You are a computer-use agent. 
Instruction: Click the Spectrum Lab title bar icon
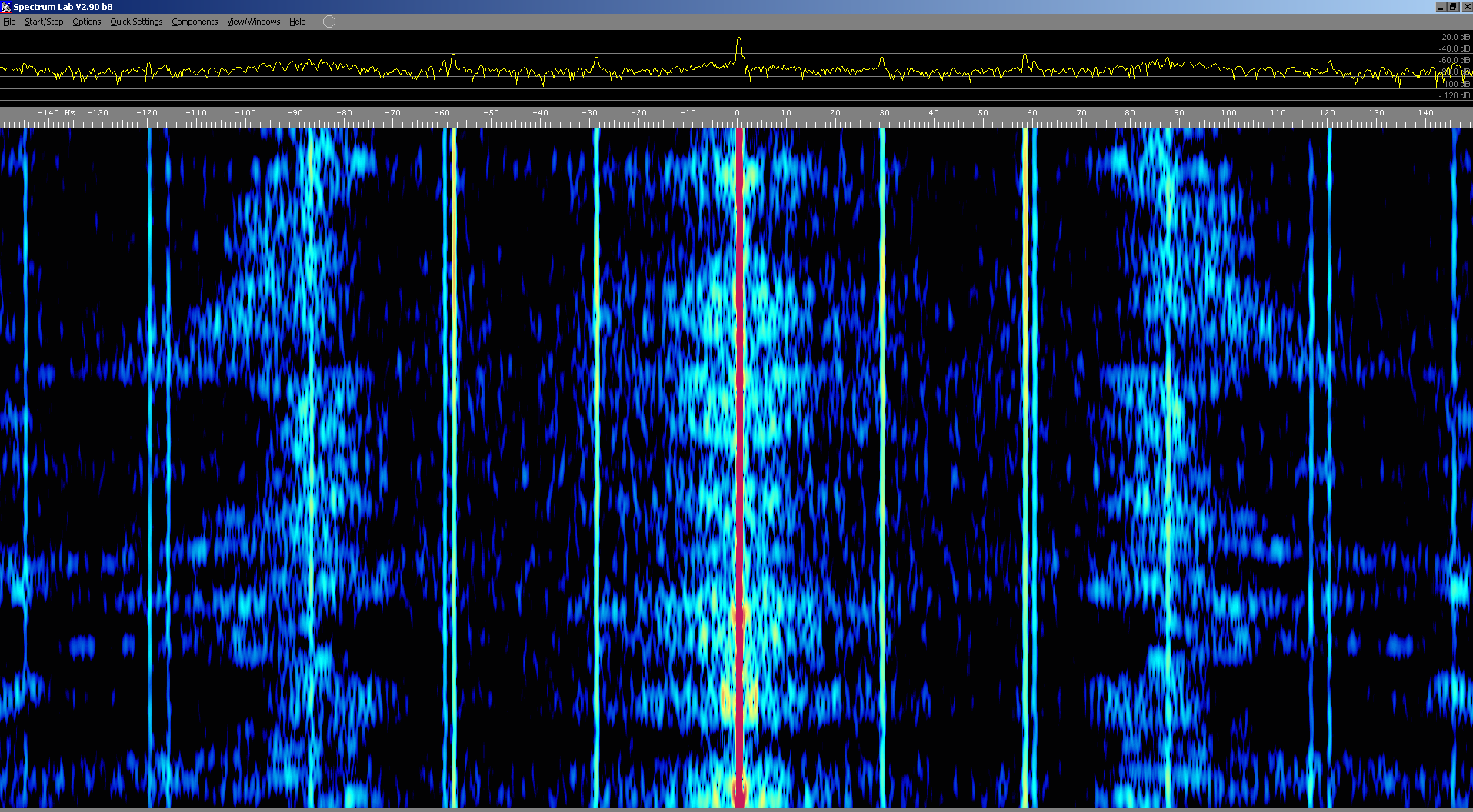tap(6, 7)
